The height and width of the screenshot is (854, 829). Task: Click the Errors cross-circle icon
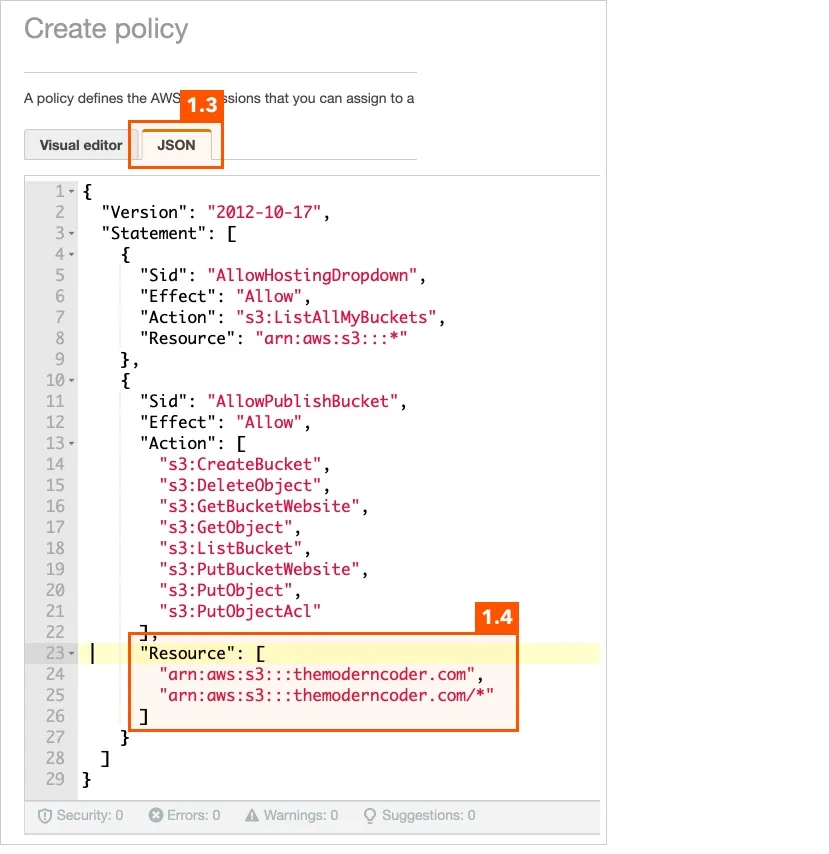pos(155,815)
